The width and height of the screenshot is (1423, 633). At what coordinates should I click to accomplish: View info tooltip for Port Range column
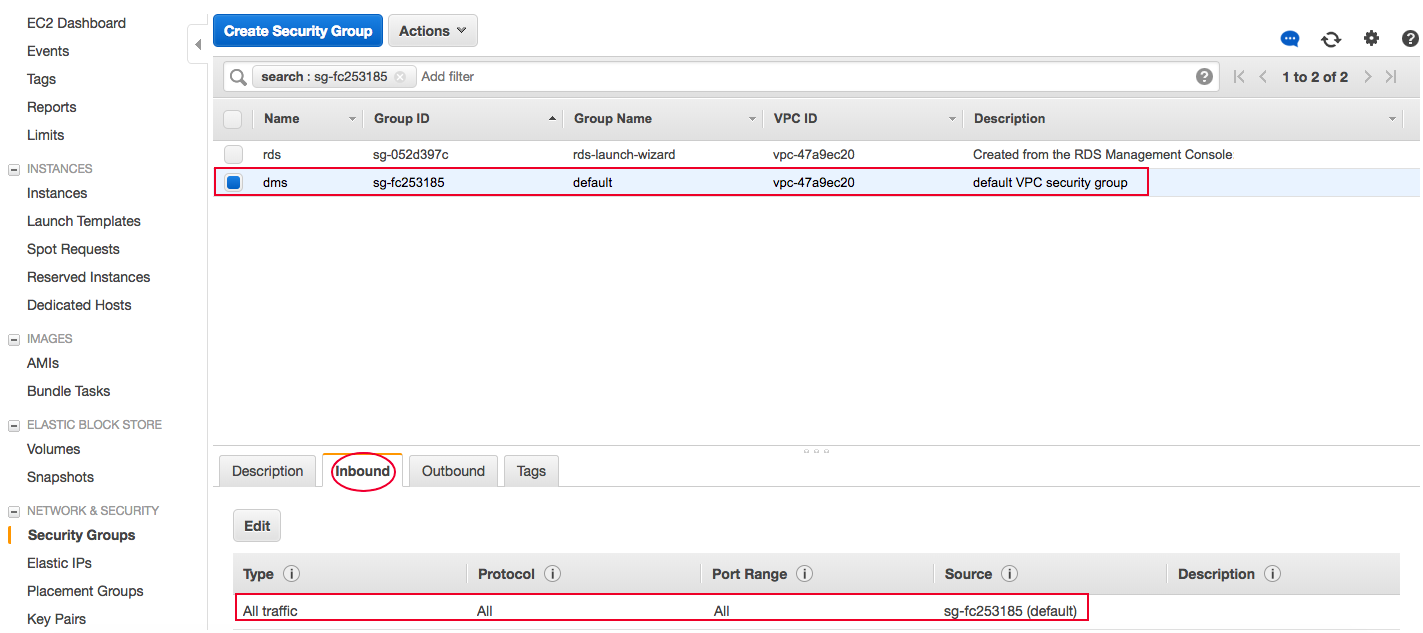(x=804, y=573)
